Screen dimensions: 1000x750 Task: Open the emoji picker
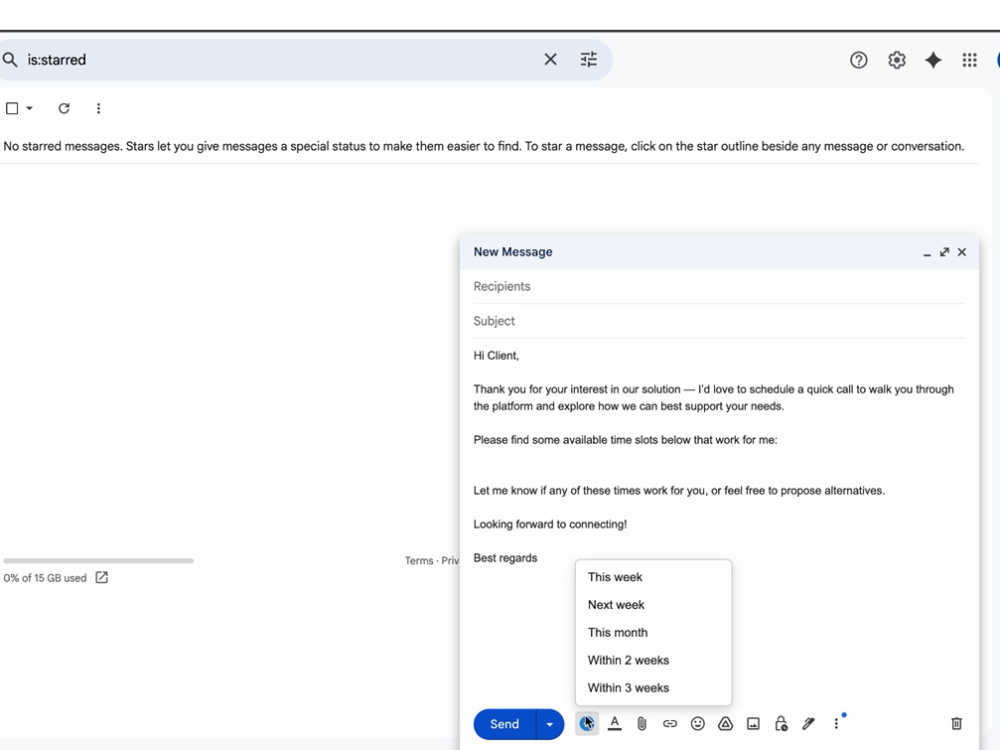coord(698,723)
